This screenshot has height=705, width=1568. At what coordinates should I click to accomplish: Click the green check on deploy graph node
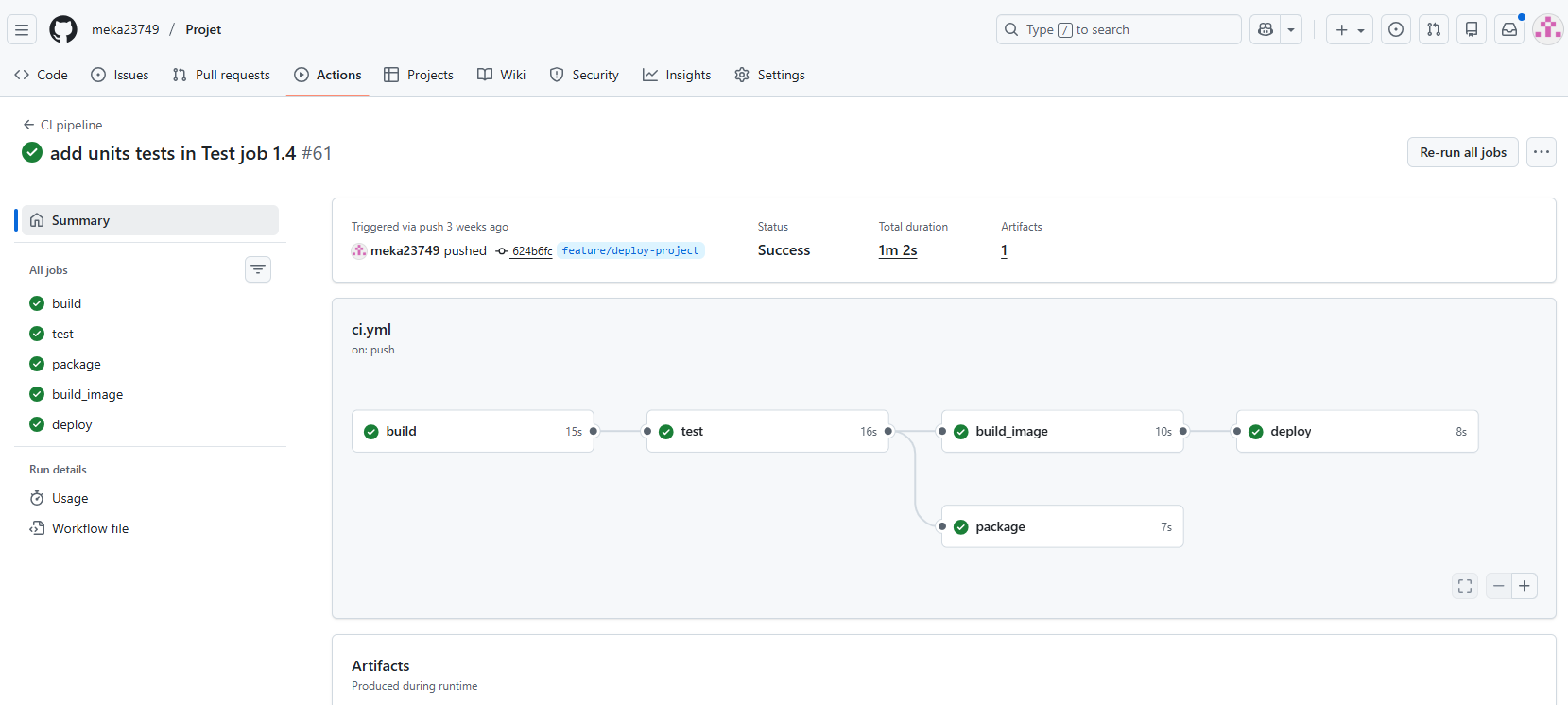1256,432
